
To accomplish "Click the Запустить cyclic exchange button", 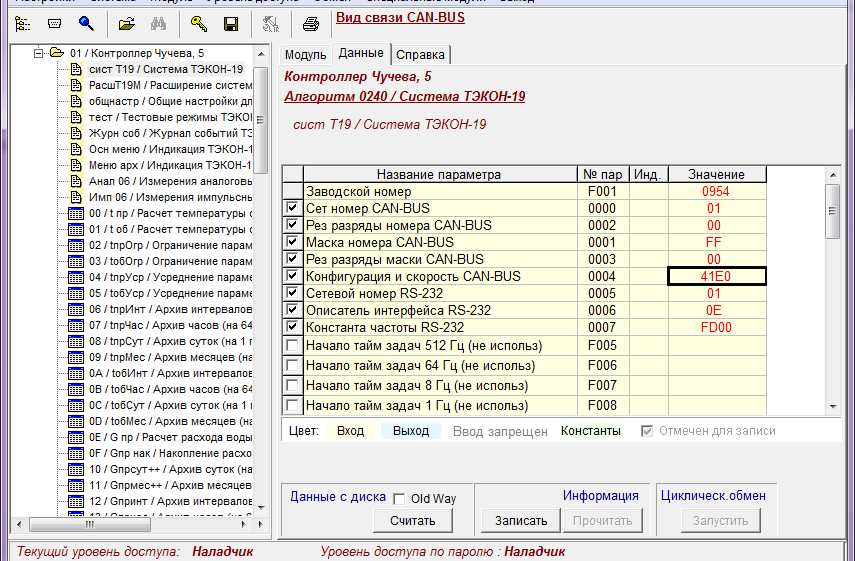I will pyautogui.click(x=720, y=521).
